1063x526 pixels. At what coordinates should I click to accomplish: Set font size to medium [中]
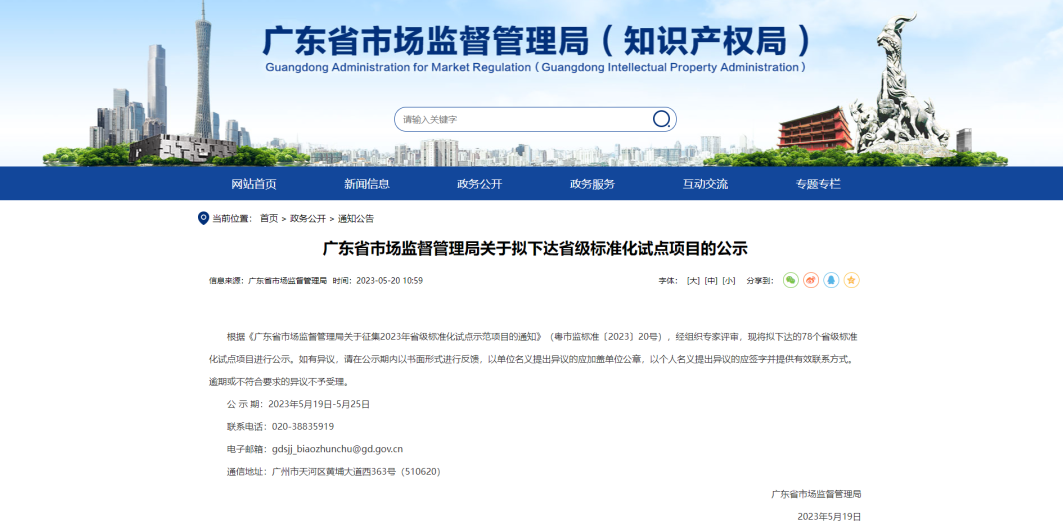711,281
